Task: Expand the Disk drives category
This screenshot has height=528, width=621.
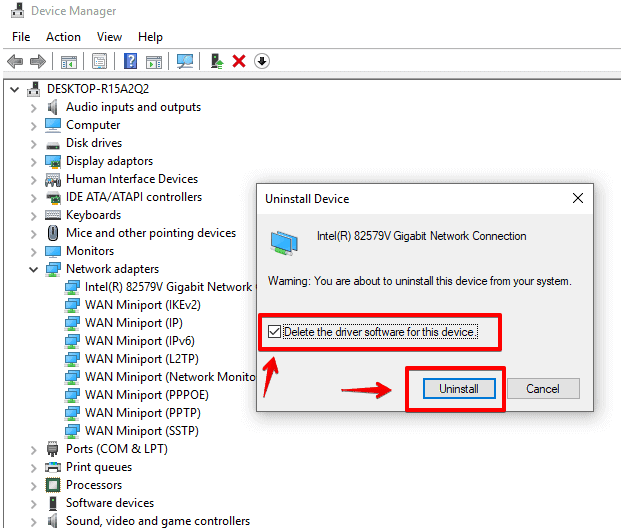Action: click(x=34, y=144)
